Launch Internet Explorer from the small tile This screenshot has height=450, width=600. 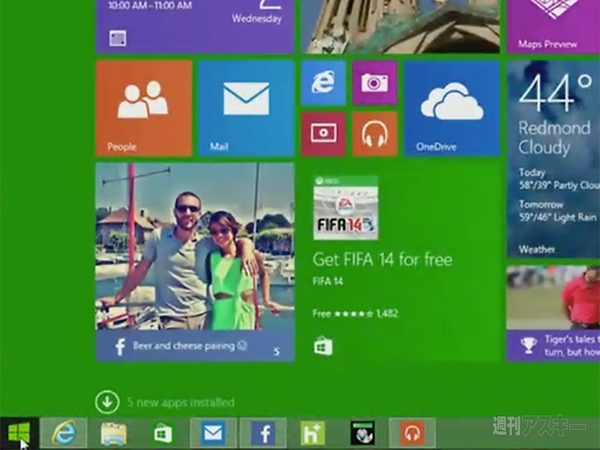(323, 83)
